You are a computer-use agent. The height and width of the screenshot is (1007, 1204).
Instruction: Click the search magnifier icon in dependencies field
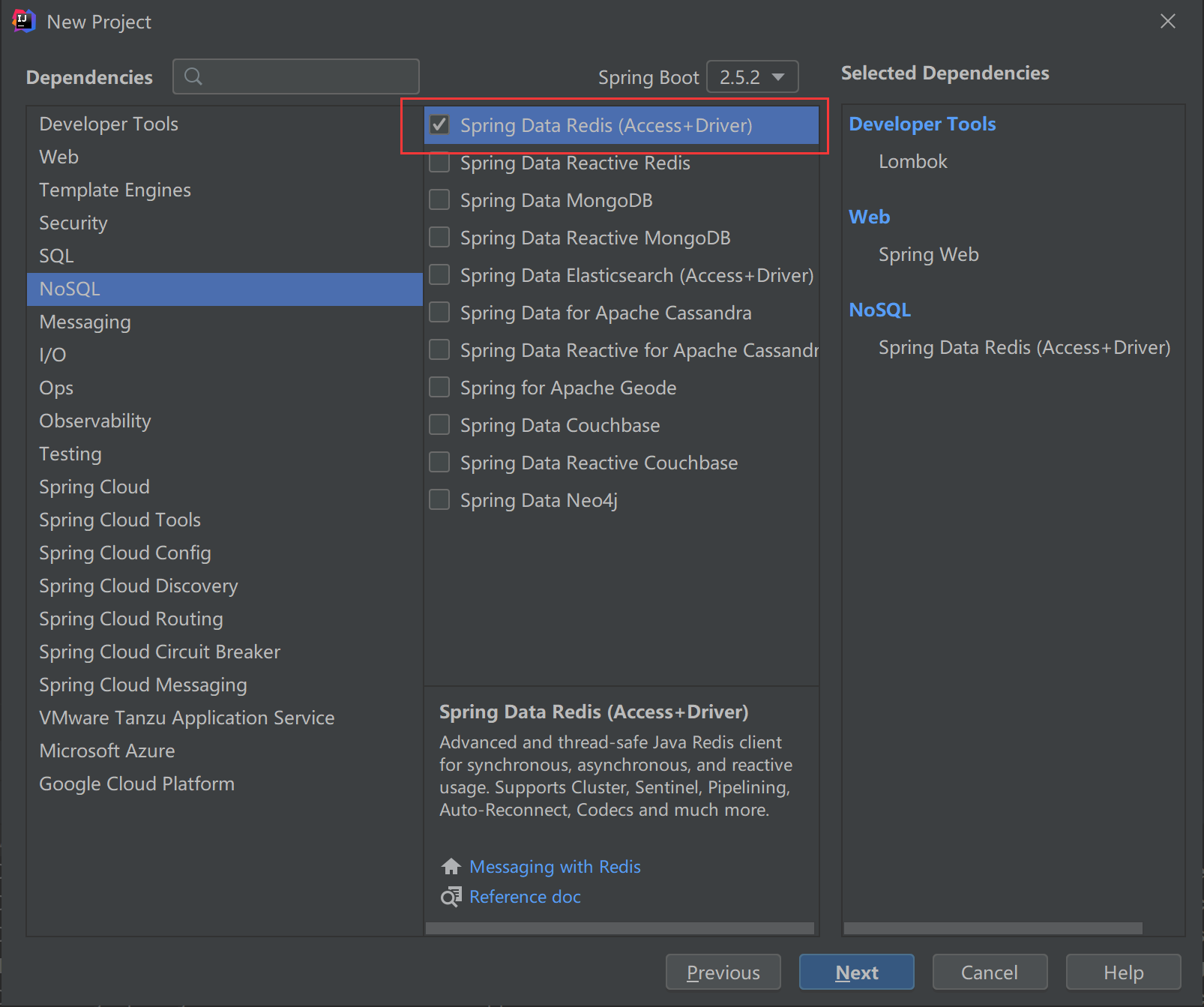point(193,76)
